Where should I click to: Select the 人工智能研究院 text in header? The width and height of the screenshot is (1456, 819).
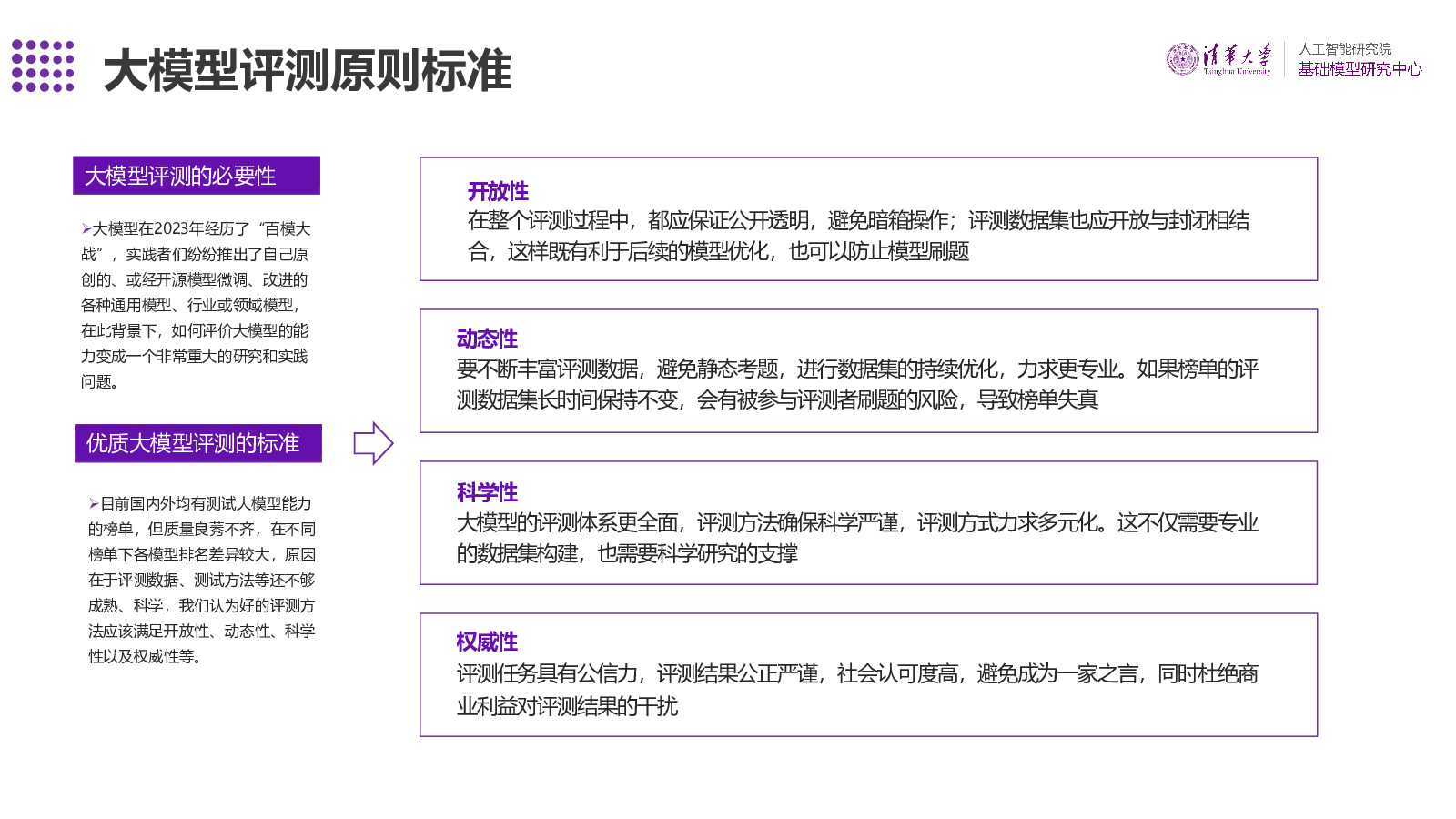1344,49
